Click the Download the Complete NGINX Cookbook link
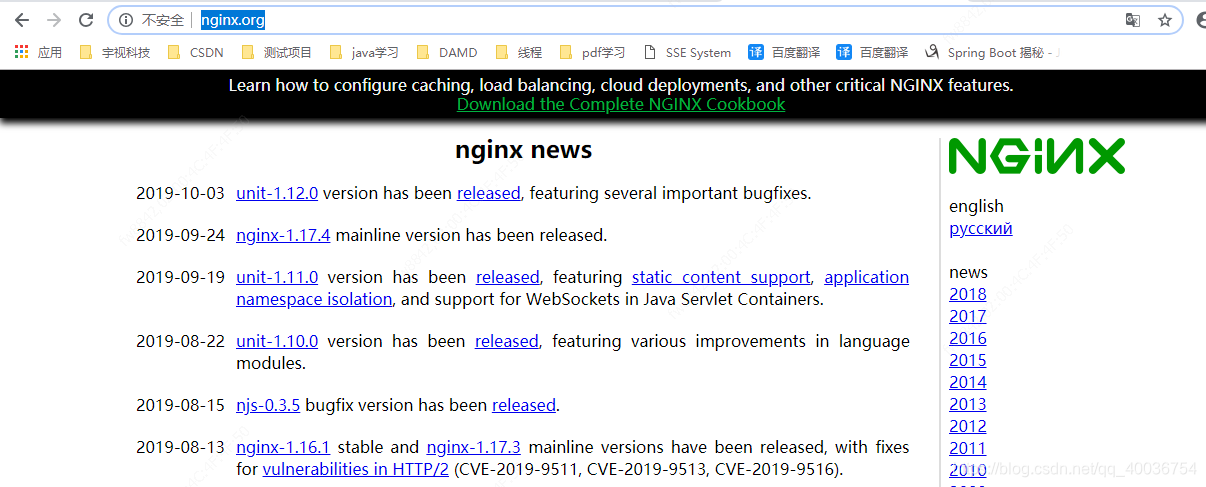The height and width of the screenshot is (487, 1206). [621, 104]
